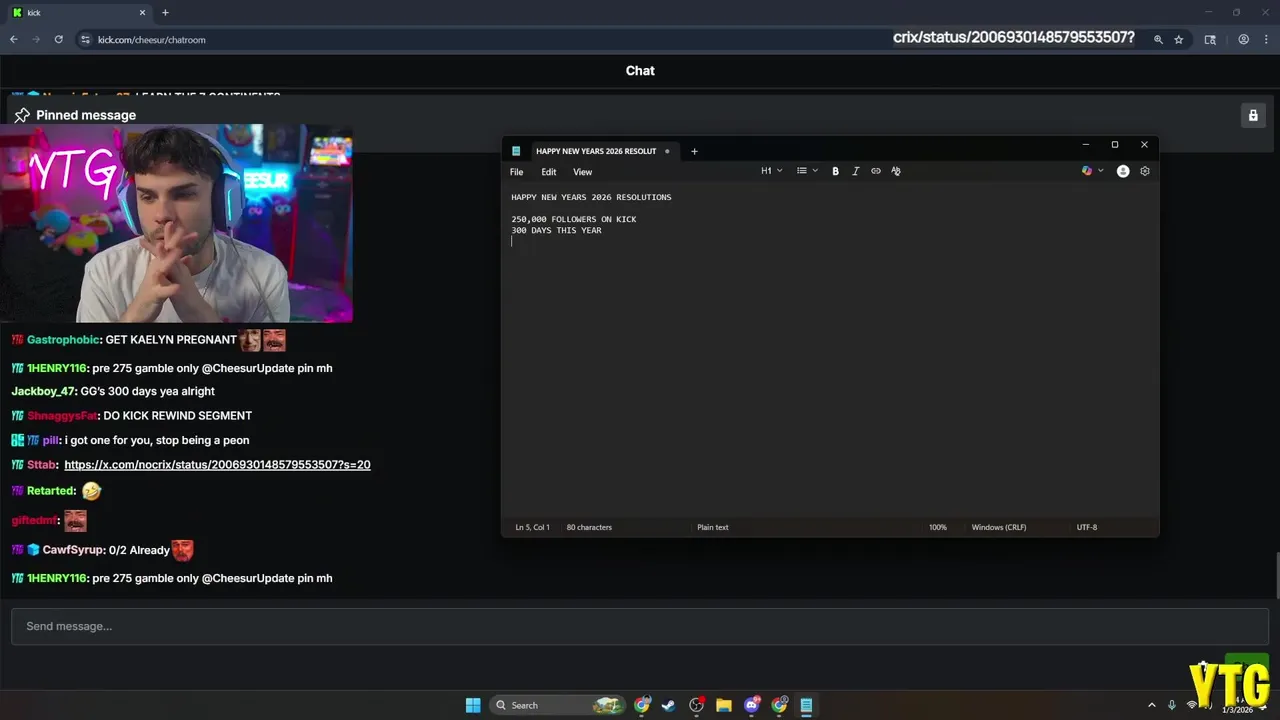This screenshot has height=720, width=1280.
Task: Insert a link using Notepad's link icon
Action: click(876, 171)
